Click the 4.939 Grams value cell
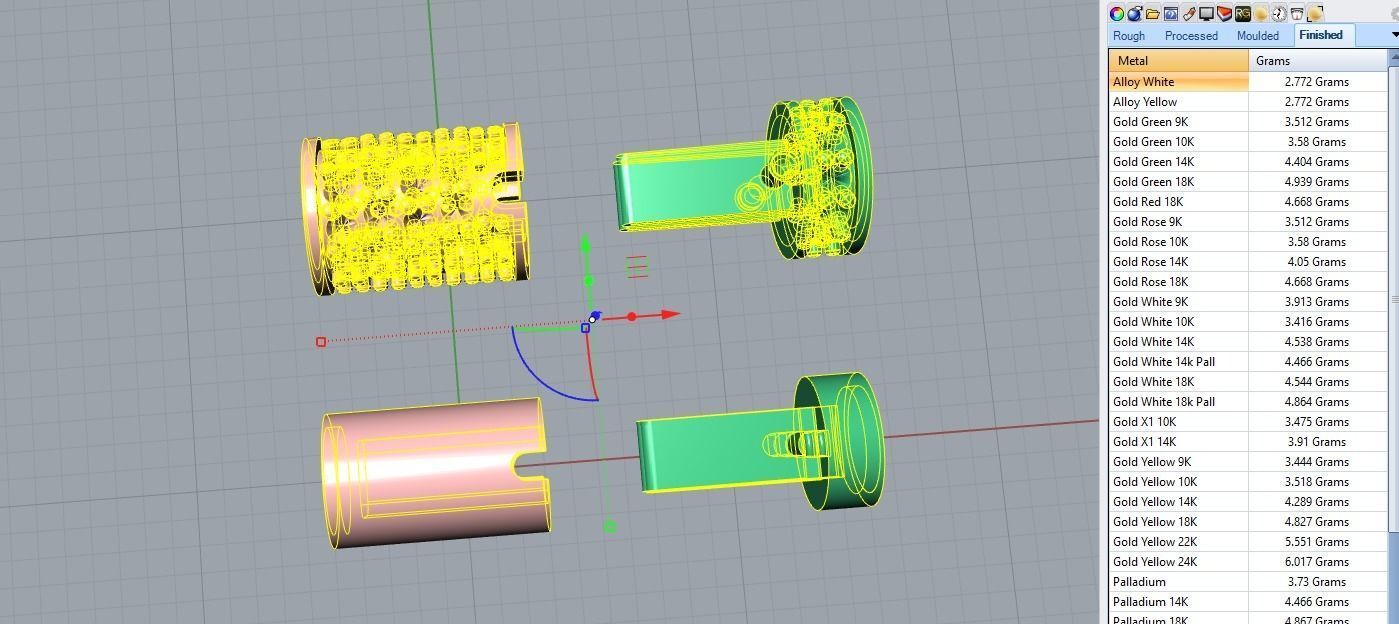The image size is (1399, 624). (1318, 182)
